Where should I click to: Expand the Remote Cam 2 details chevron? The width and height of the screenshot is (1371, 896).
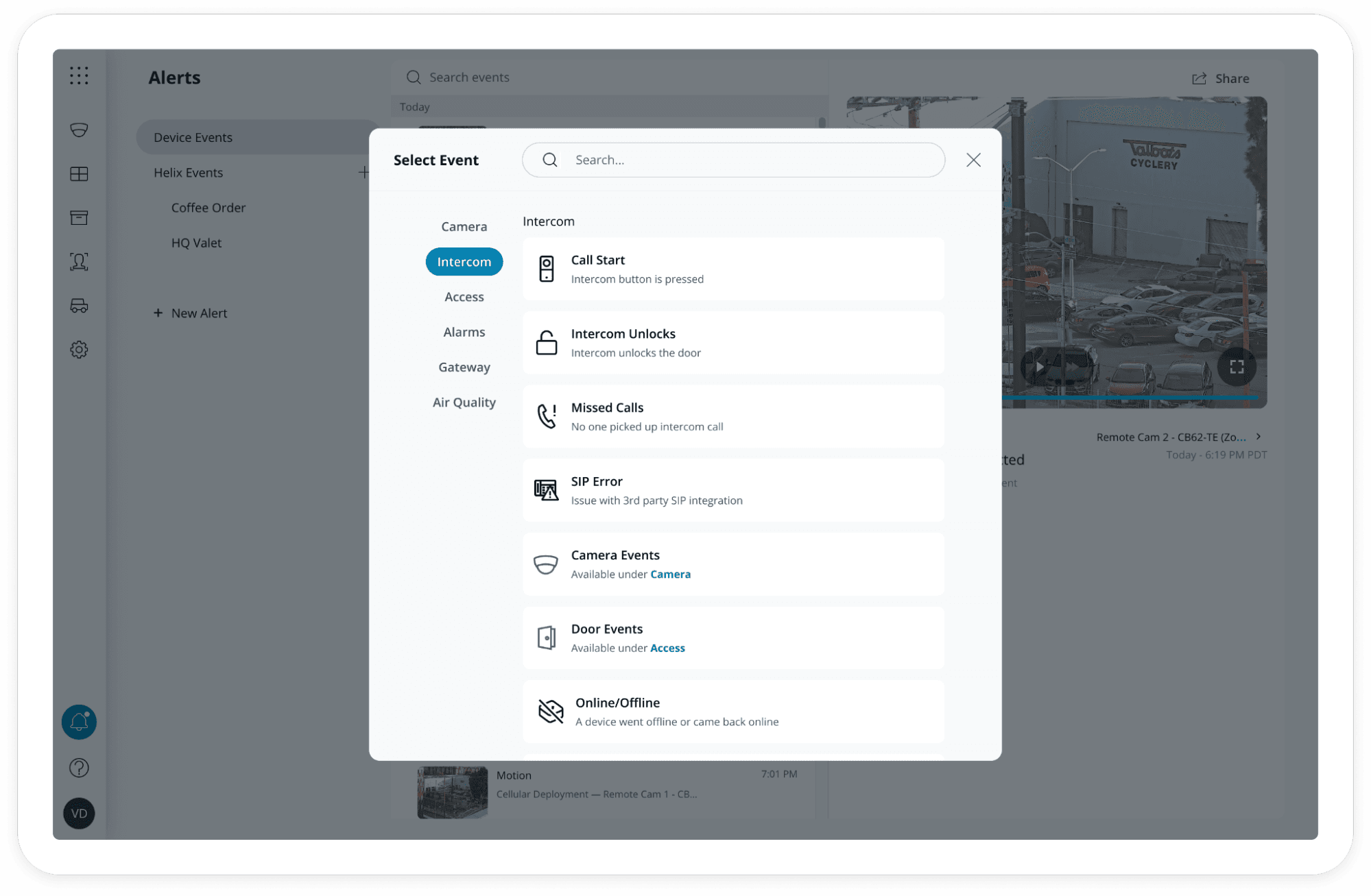(x=1259, y=436)
